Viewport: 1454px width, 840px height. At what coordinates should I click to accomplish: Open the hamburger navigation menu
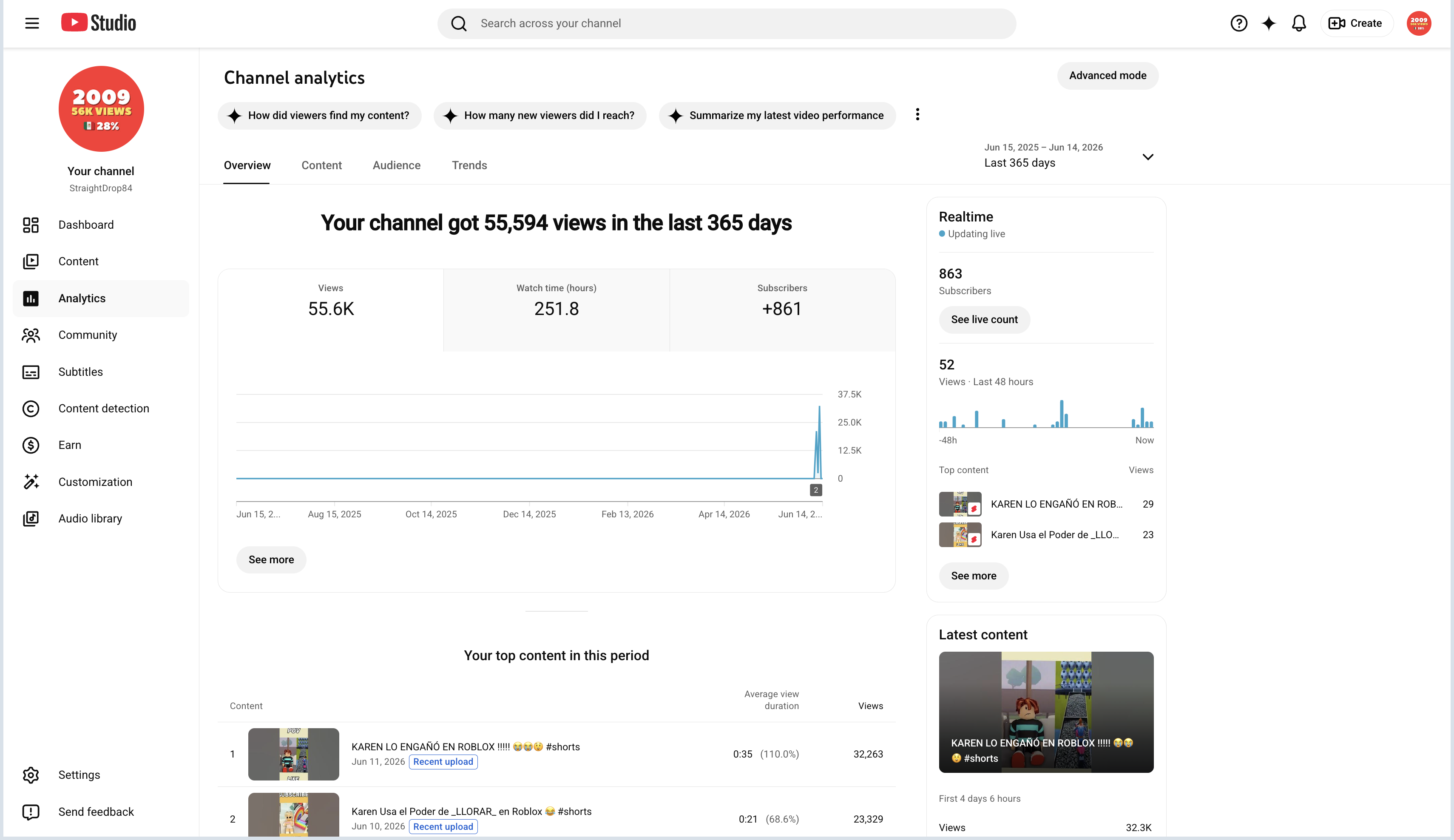32,23
